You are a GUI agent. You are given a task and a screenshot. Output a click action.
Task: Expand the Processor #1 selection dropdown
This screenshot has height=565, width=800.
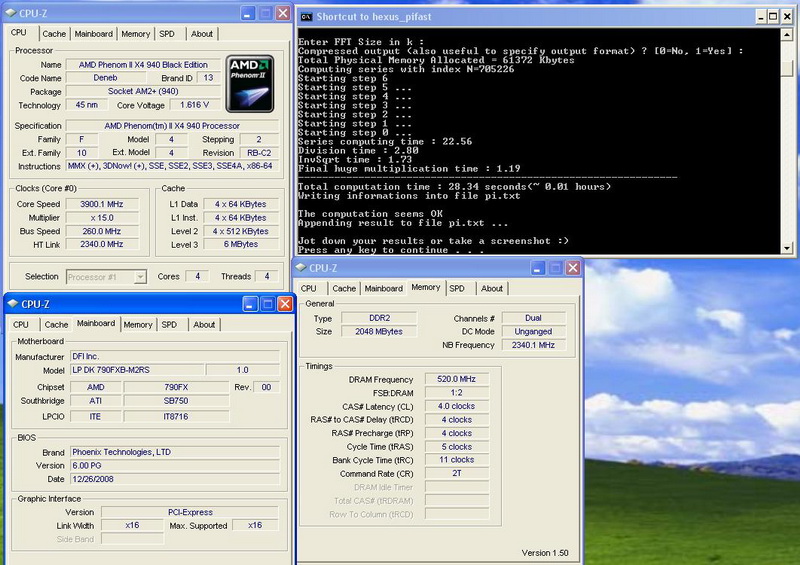pyautogui.click(x=140, y=277)
